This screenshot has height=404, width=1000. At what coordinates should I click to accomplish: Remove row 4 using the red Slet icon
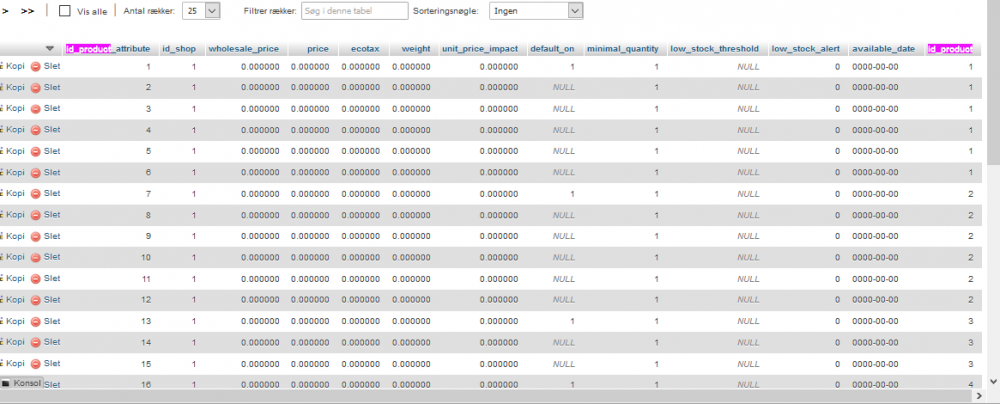click(x=36, y=130)
